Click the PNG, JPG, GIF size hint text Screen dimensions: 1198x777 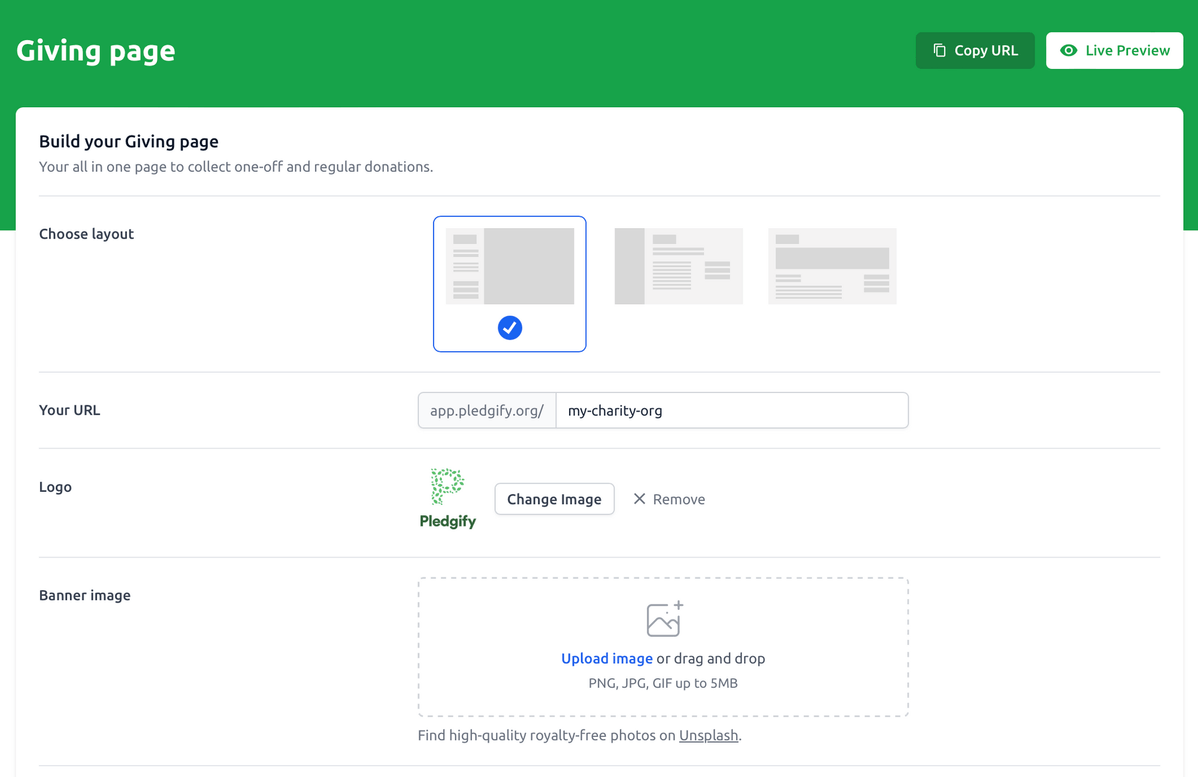pyautogui.click(x=663, y=683)
